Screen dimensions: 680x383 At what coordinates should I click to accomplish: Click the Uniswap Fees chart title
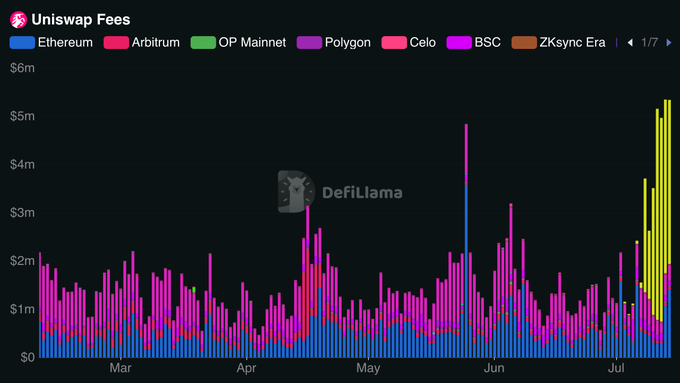(x=81, y=20)
